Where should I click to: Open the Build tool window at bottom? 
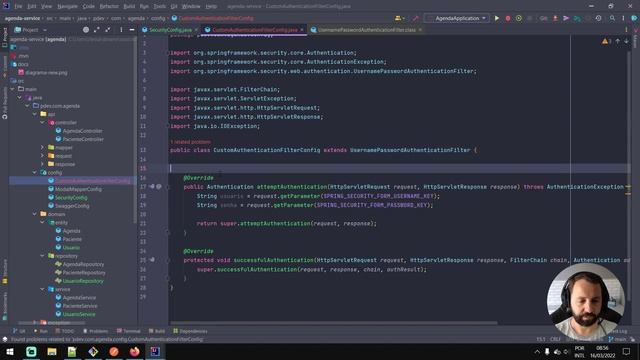pos(157,331)
